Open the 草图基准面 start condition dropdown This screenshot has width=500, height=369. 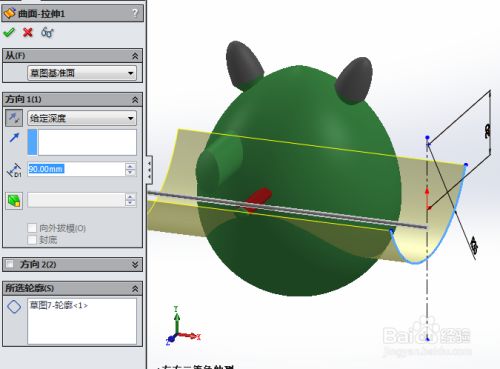(x=82, y=73)
